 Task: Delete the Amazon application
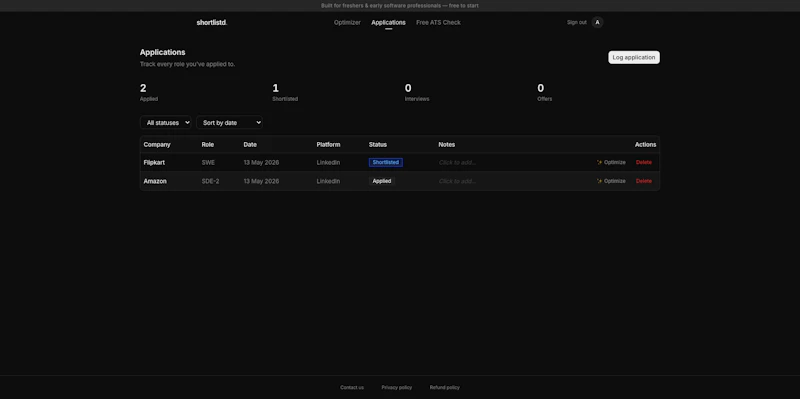pos(643,181)
